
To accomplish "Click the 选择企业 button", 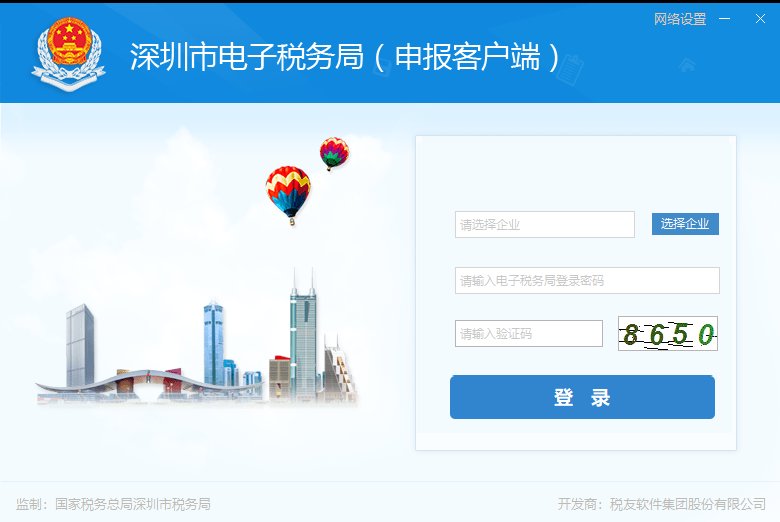I will pyautogui.click(x=685, y=224).
